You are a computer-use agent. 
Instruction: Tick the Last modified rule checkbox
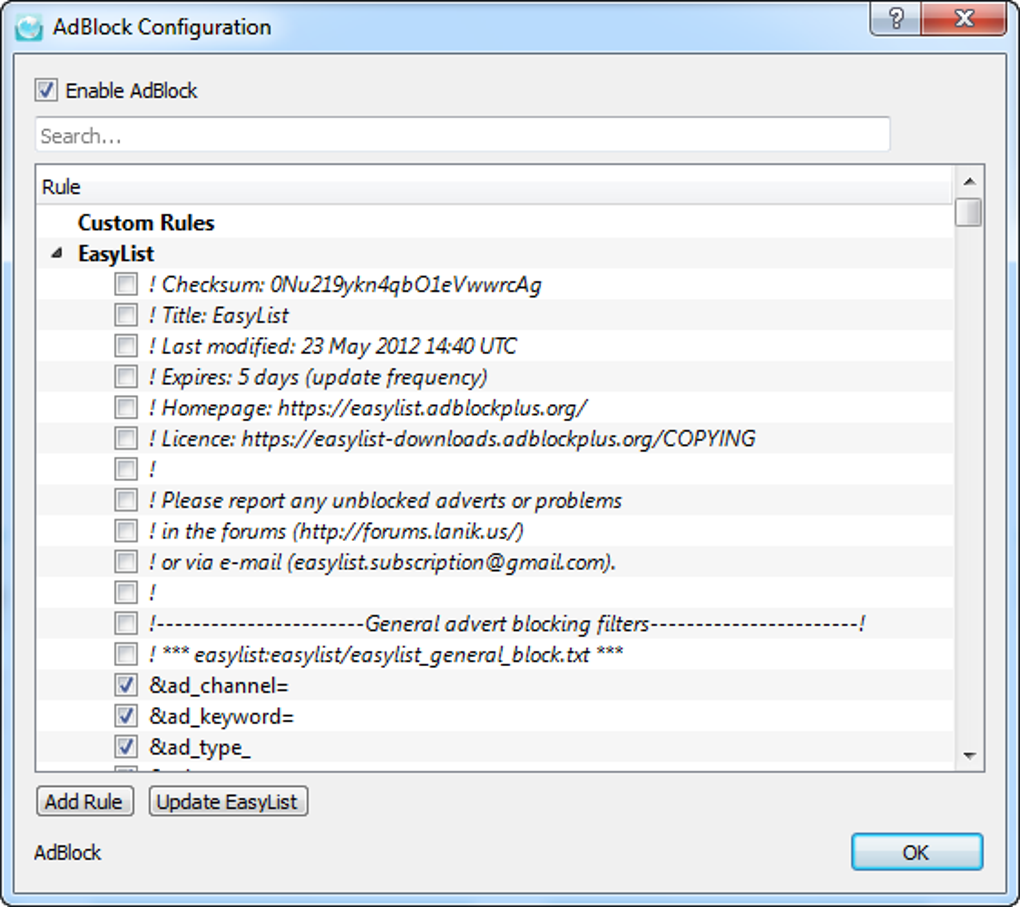126,345
